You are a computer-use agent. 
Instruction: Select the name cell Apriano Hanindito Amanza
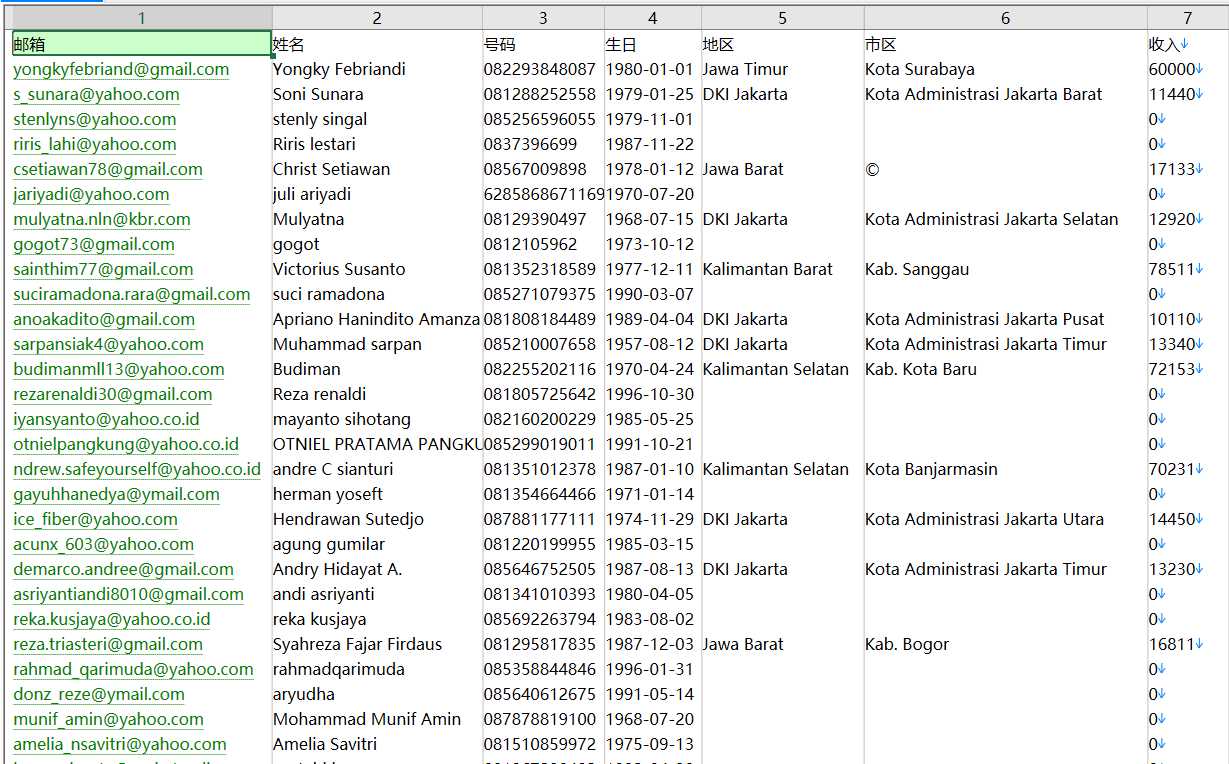pyautogui.click(x=377, y=319)
